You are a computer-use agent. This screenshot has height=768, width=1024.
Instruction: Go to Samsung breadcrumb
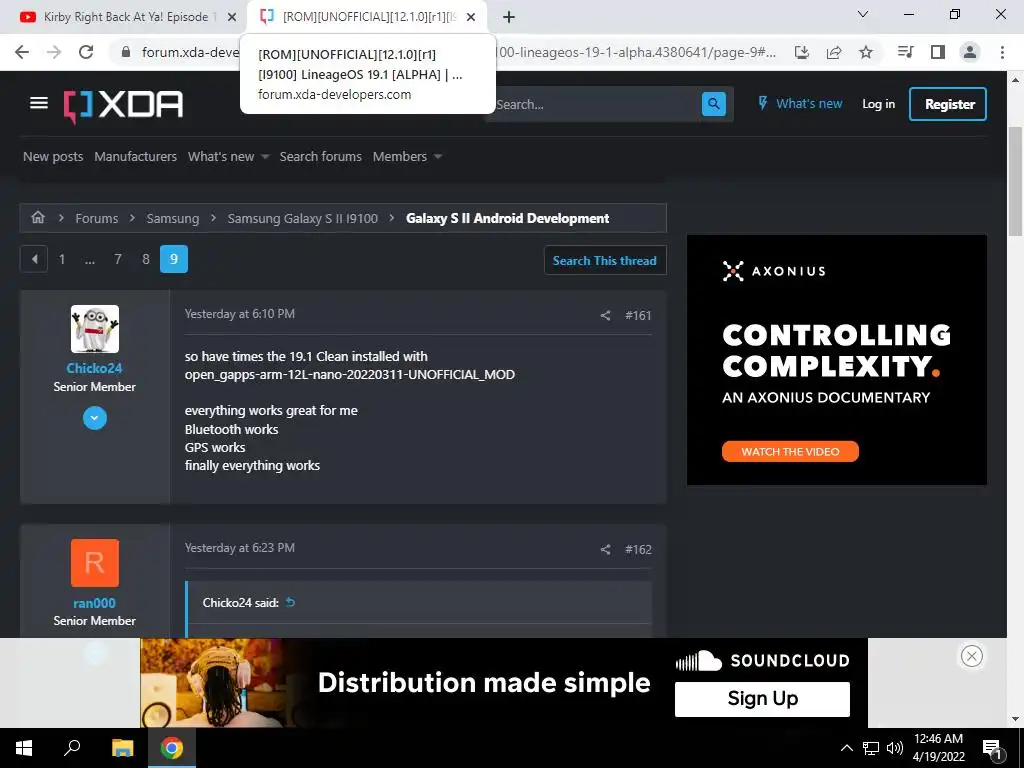tap(172, 218)
